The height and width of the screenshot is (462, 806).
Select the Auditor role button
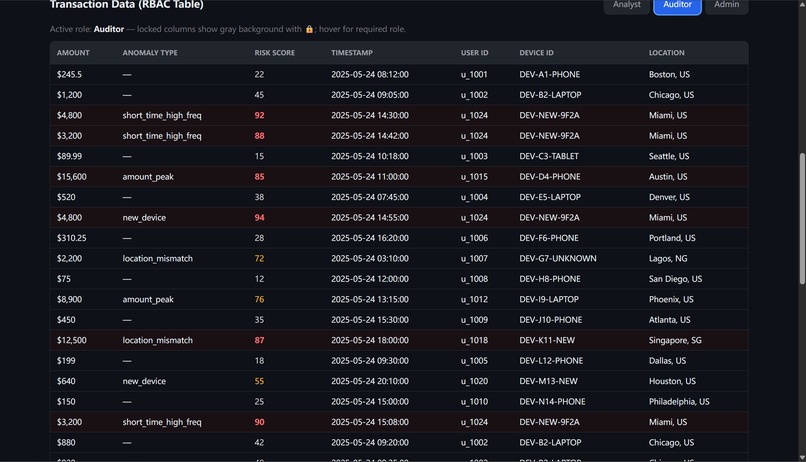(677, 5)
